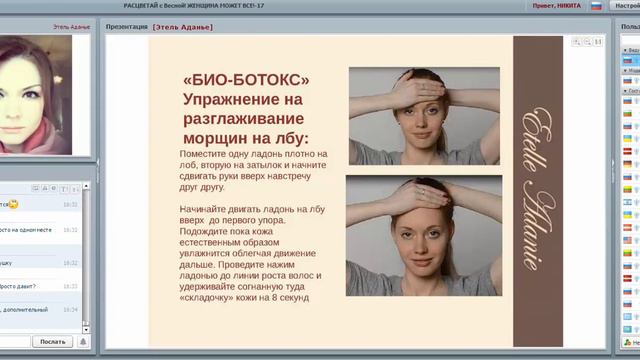Click the fit-to-screen icon on presentation toolbar
The width and height of the screenshot is (640, 360).
point(598,42)
